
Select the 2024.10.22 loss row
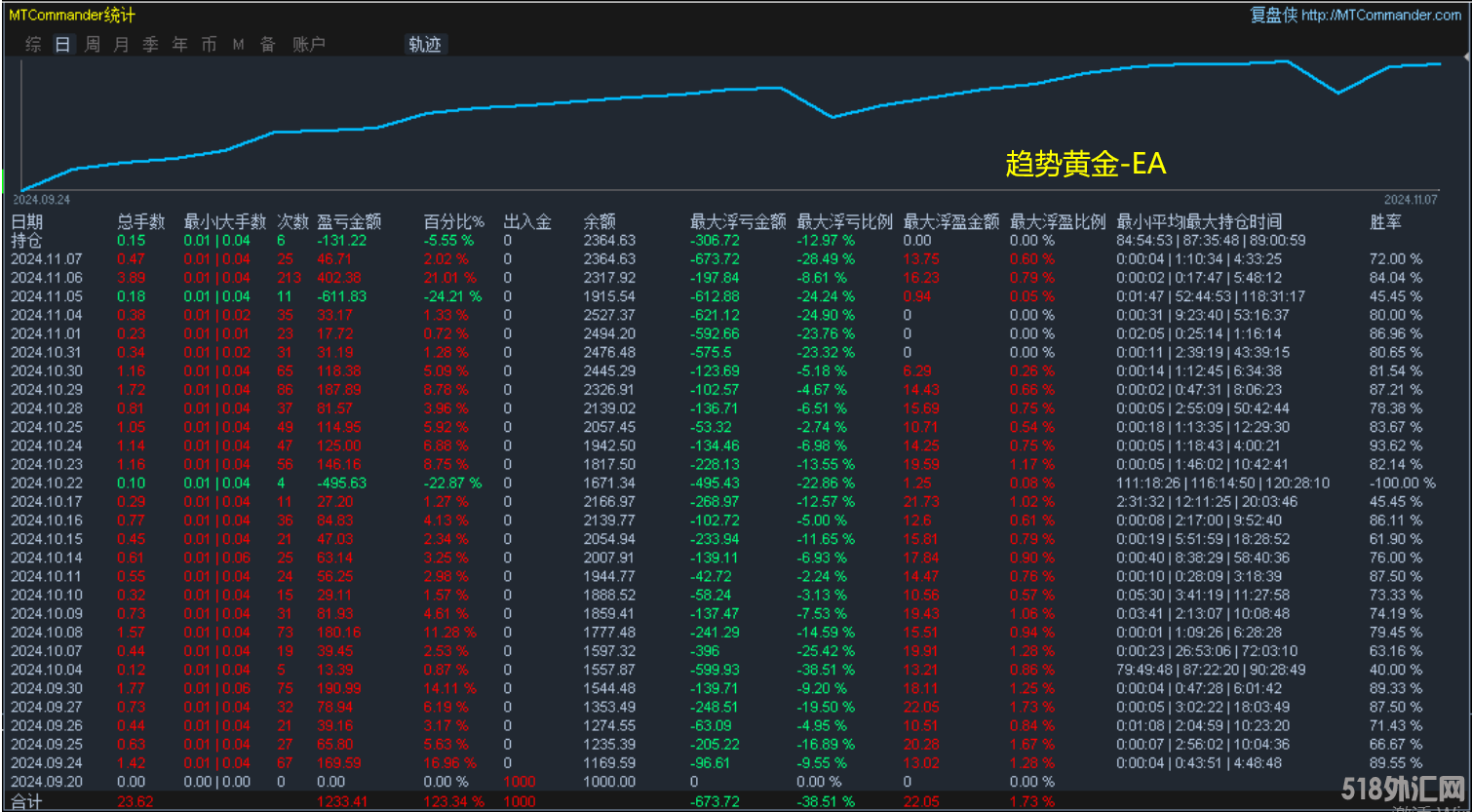point(47,483)
